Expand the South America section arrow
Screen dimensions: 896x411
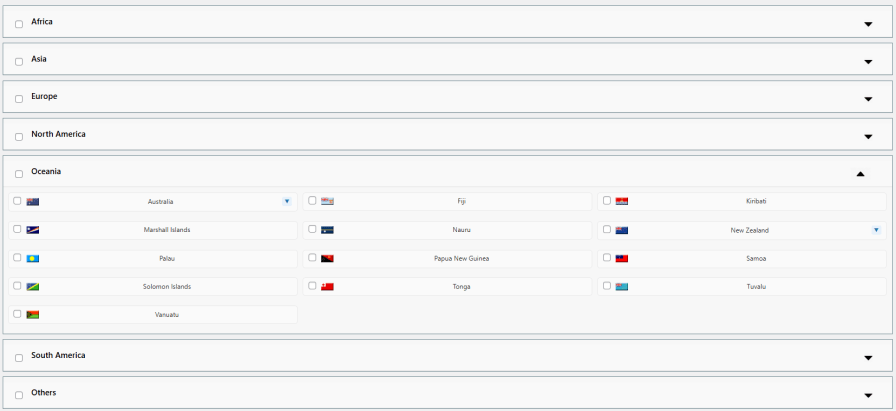(868, 358)
